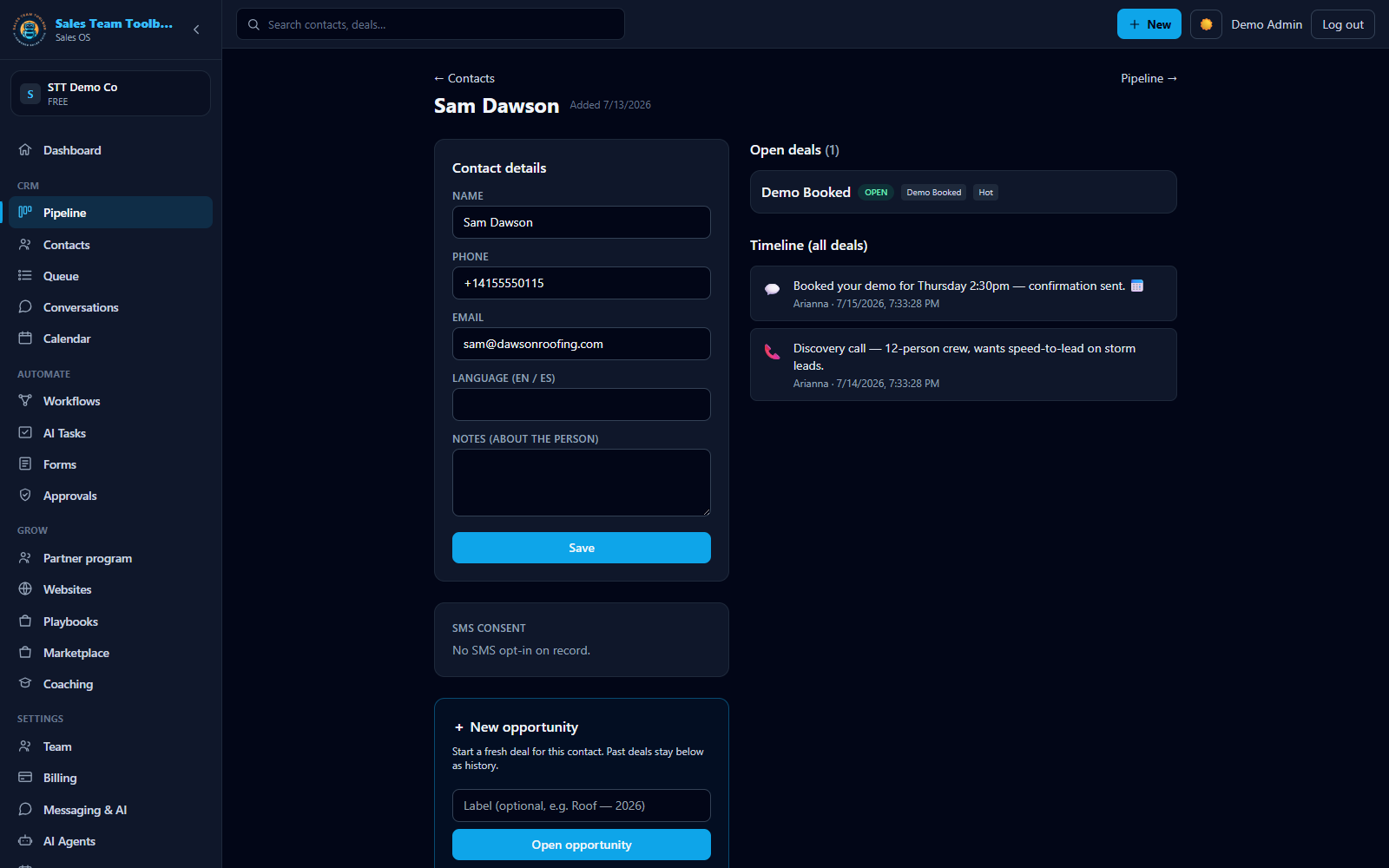Click the Open opportunity button

pyautogui.click(x=582, y=845)
